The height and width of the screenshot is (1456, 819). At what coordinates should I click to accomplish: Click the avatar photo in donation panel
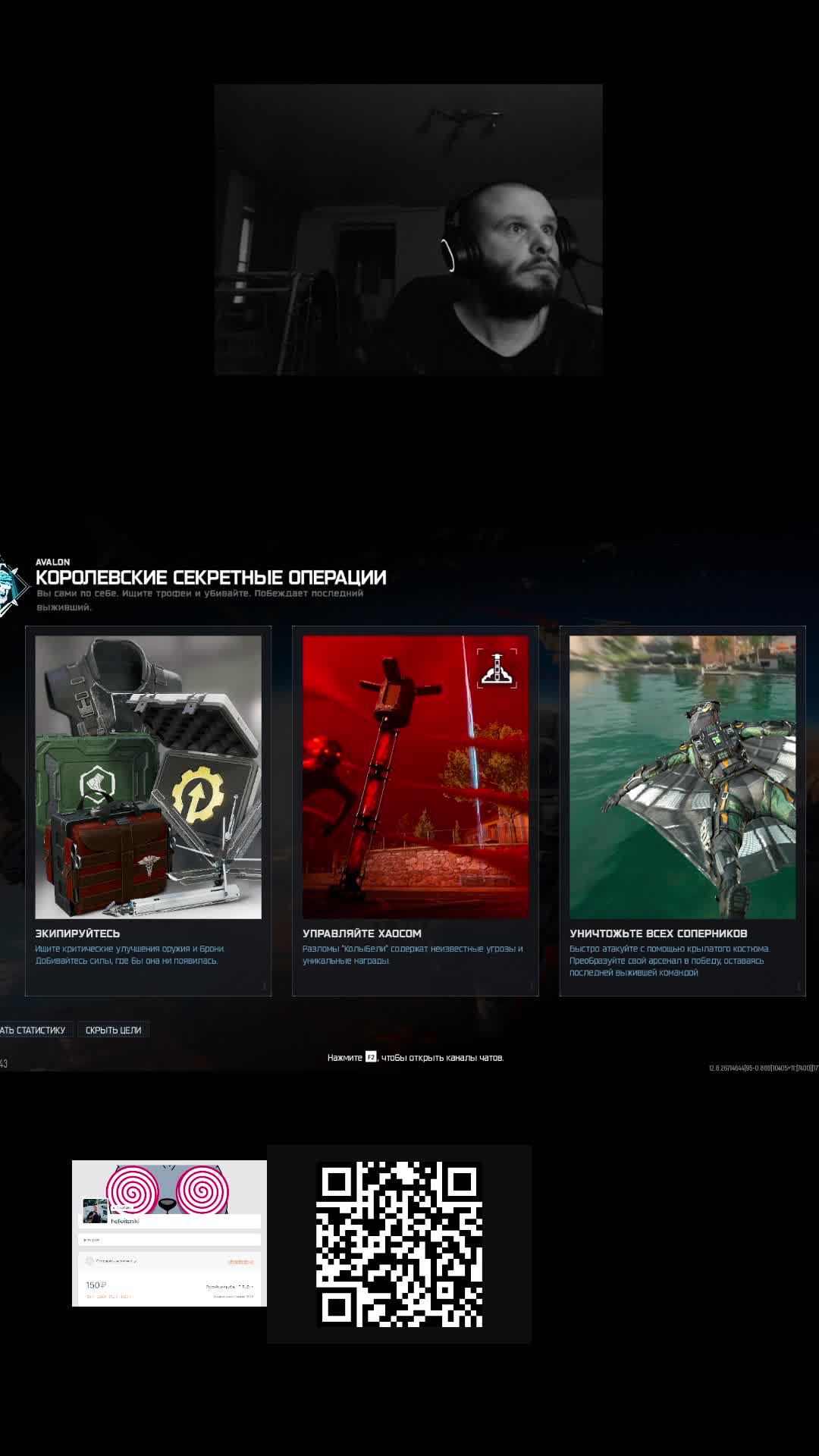(x=95, y=1210)
